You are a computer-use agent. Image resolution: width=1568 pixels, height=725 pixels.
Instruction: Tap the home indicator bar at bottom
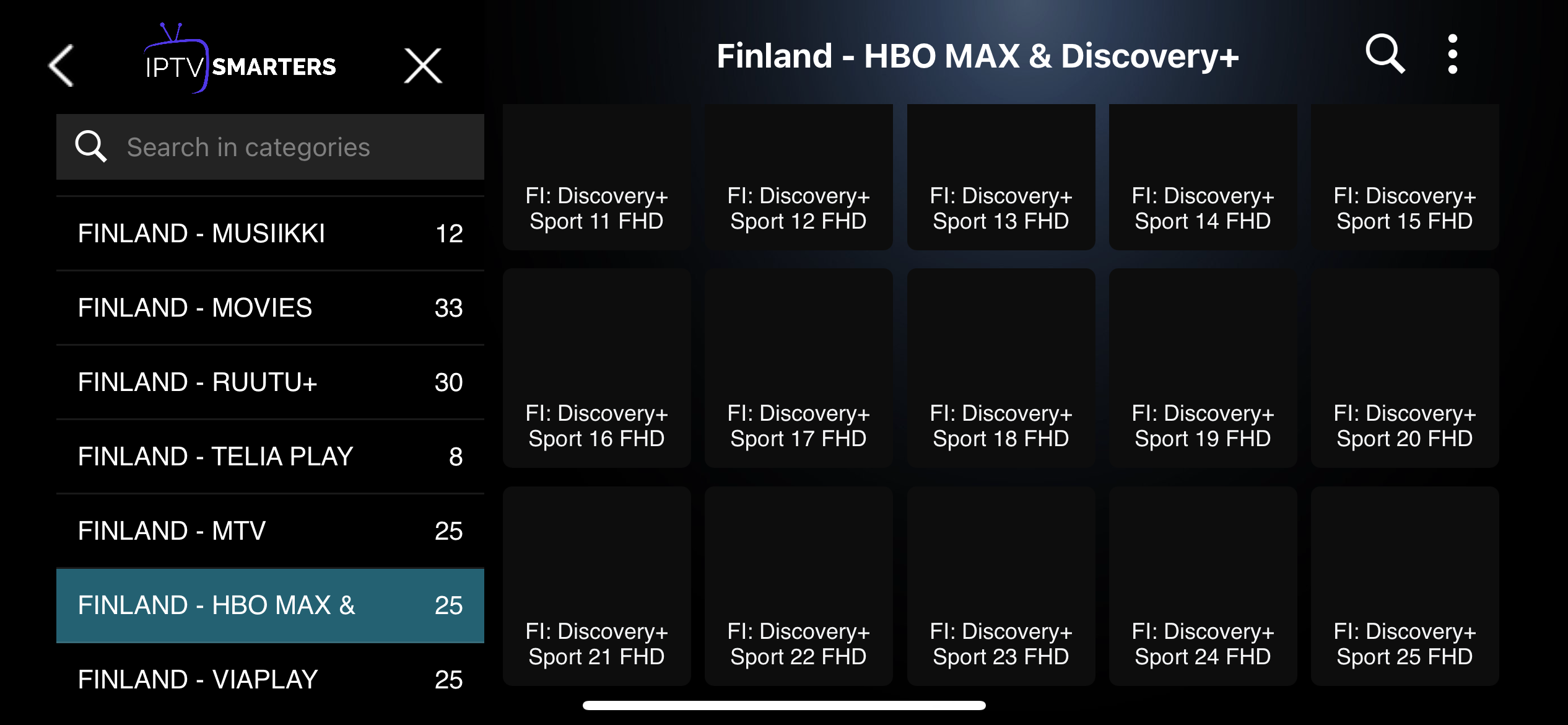click(x=784, y=705)
